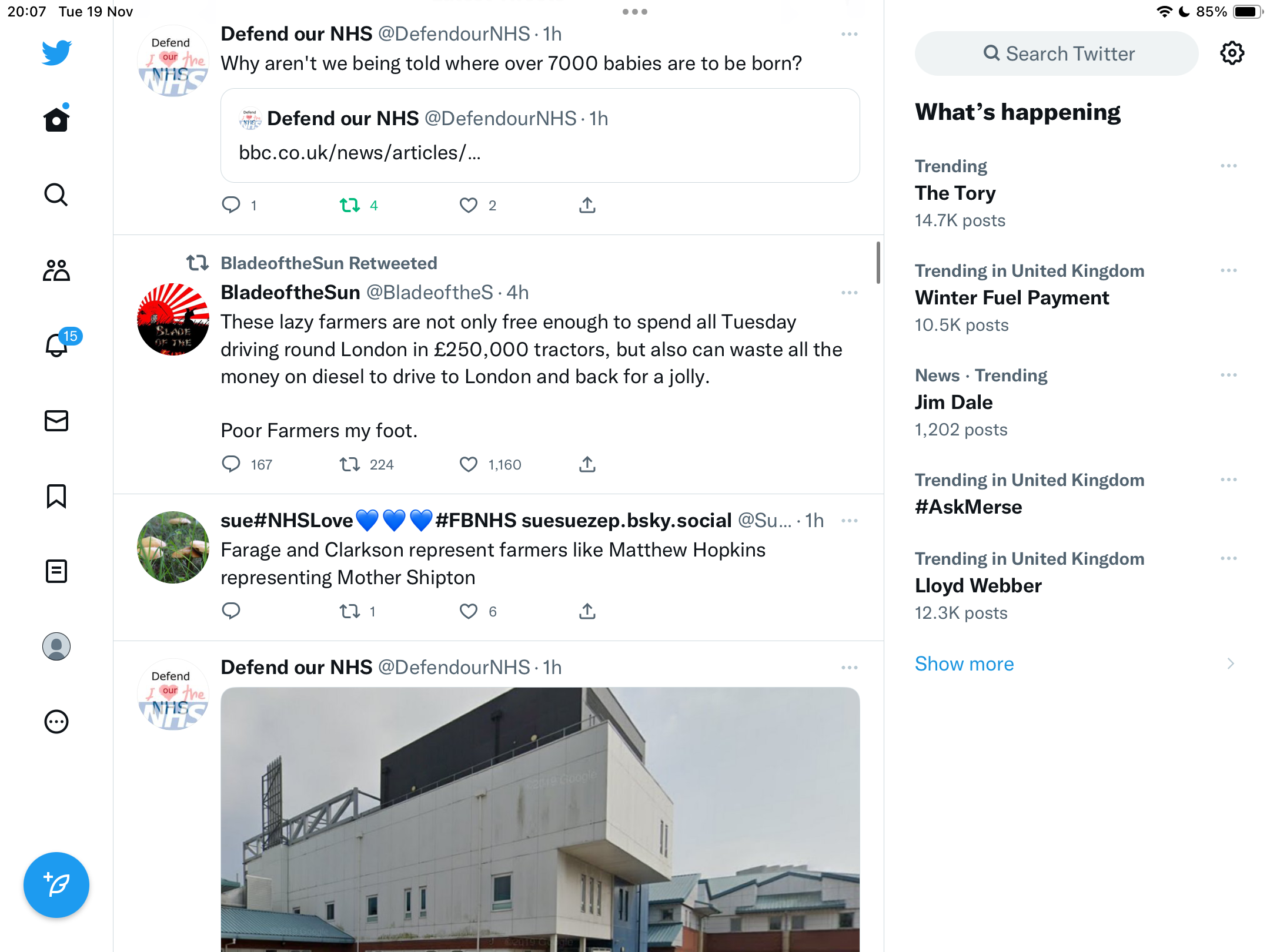Open the Communities people icon
This screenshot has width=1270, height=952.
click(56, 270)
